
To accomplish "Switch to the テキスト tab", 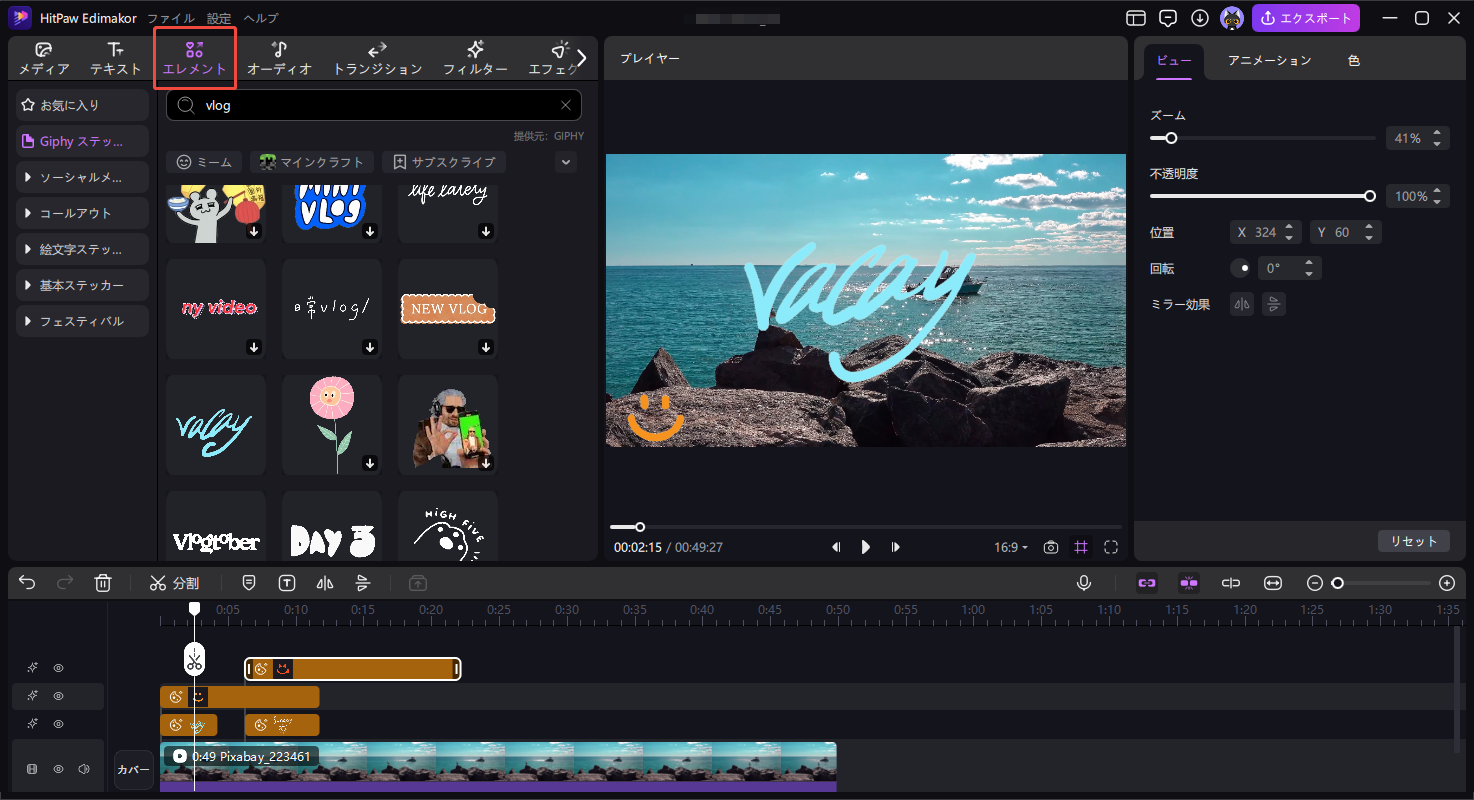I will [116, 59].
